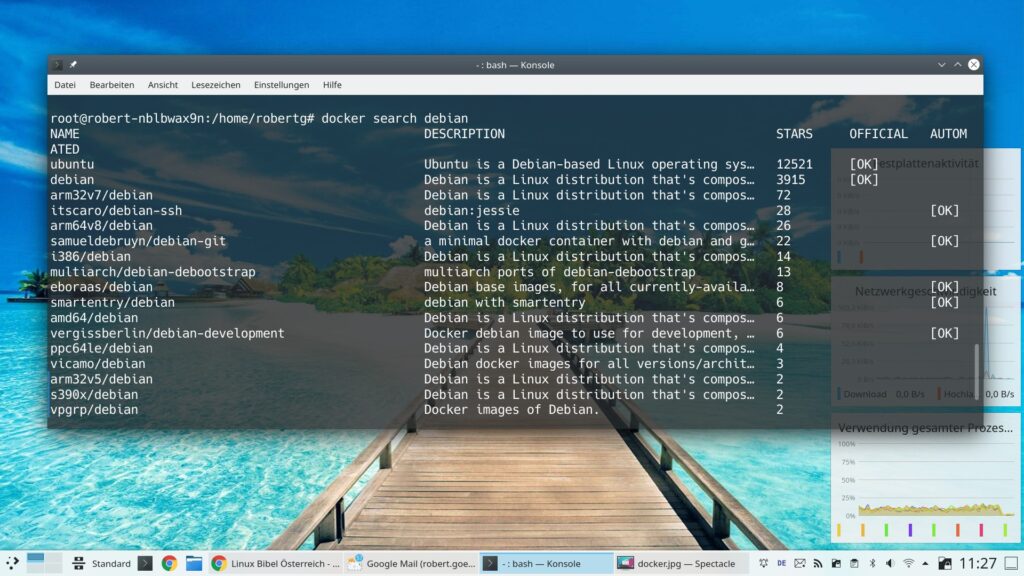This screenshot has height=576, width=1024.
Task: Click the lock/logout icon beside clock
Action: pyautogui.click(x=944, y=563)
